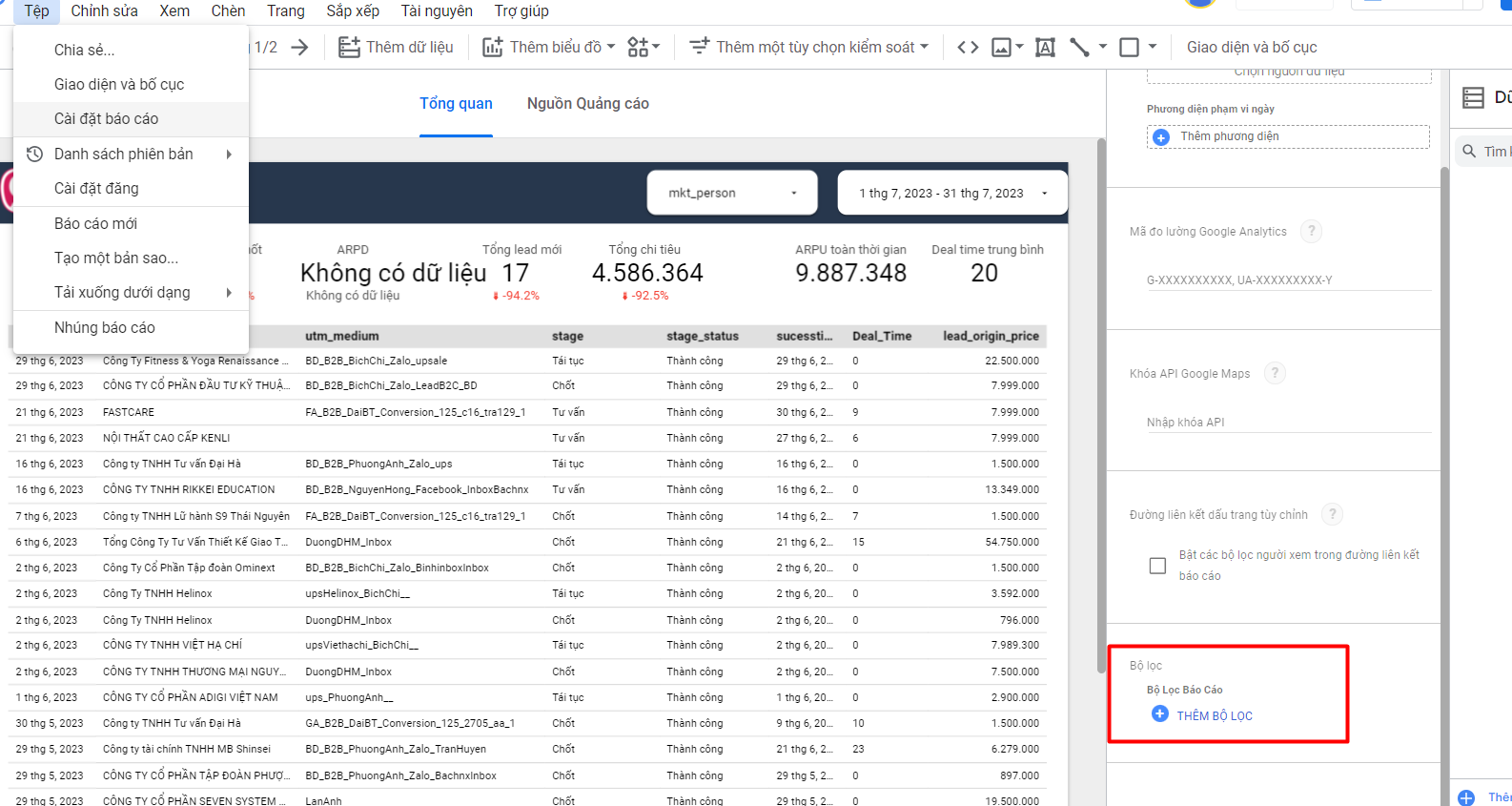Choose Tạo một bản sao from menu

(116, 258)
